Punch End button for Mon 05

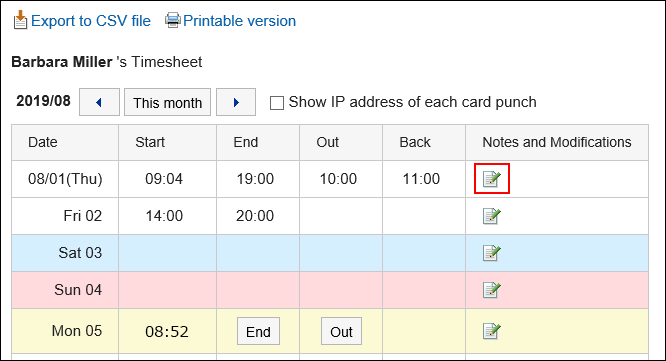pos(258,331)
